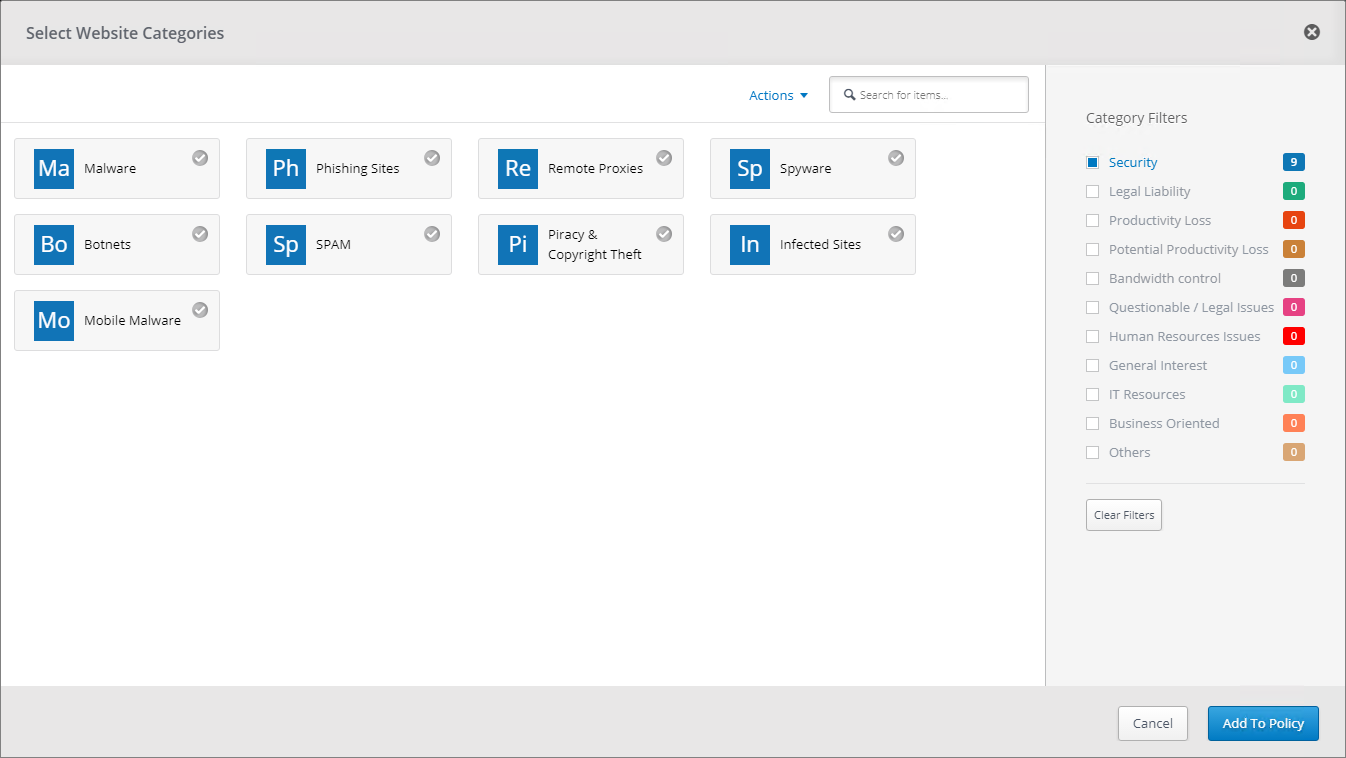Click the Clear Filters button
The height and width of the screenshot is (758, 1346).
click(x=1124, y=515)
